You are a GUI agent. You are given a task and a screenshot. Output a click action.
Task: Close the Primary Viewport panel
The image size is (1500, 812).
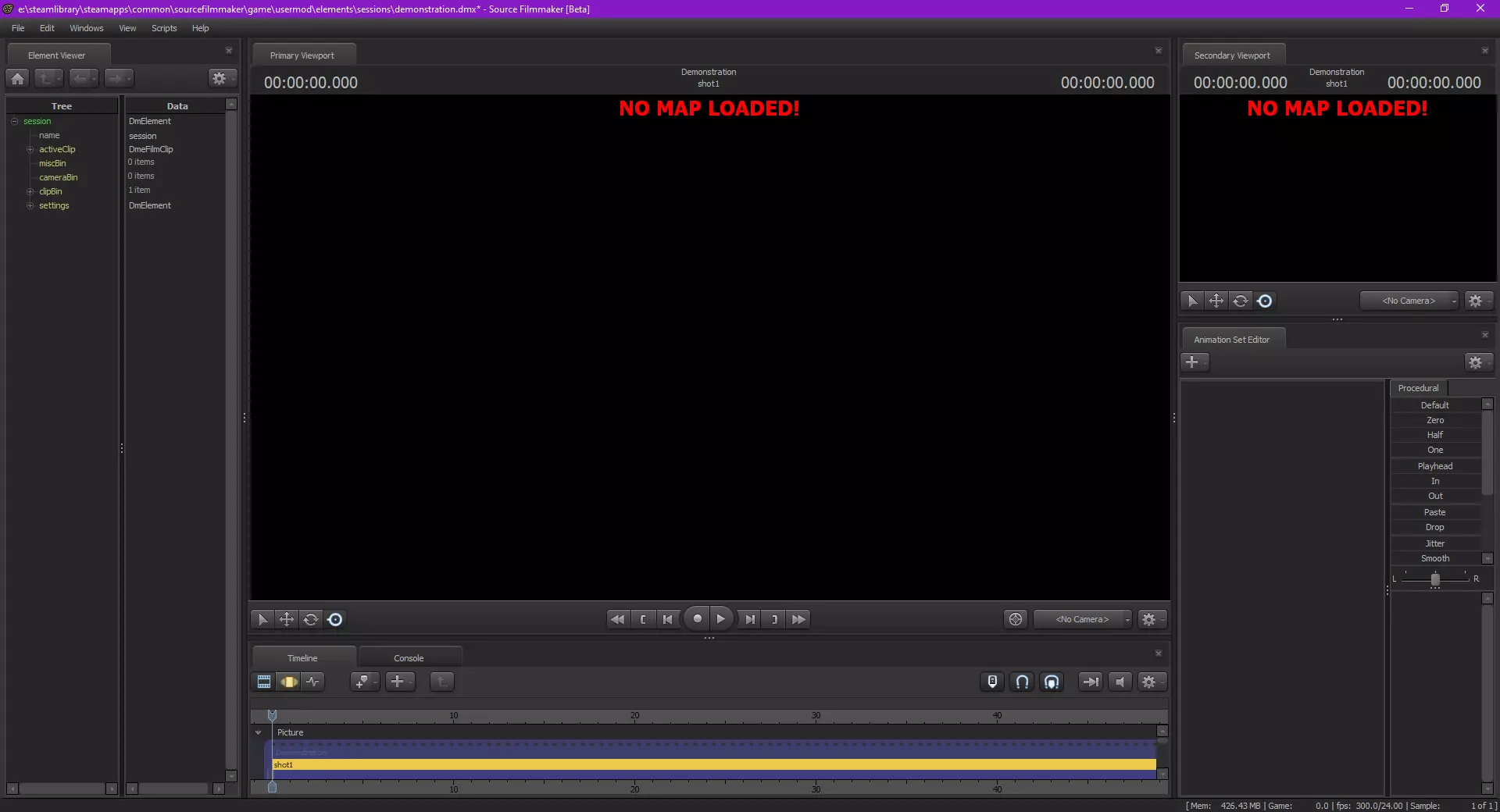coord(1159,51)
